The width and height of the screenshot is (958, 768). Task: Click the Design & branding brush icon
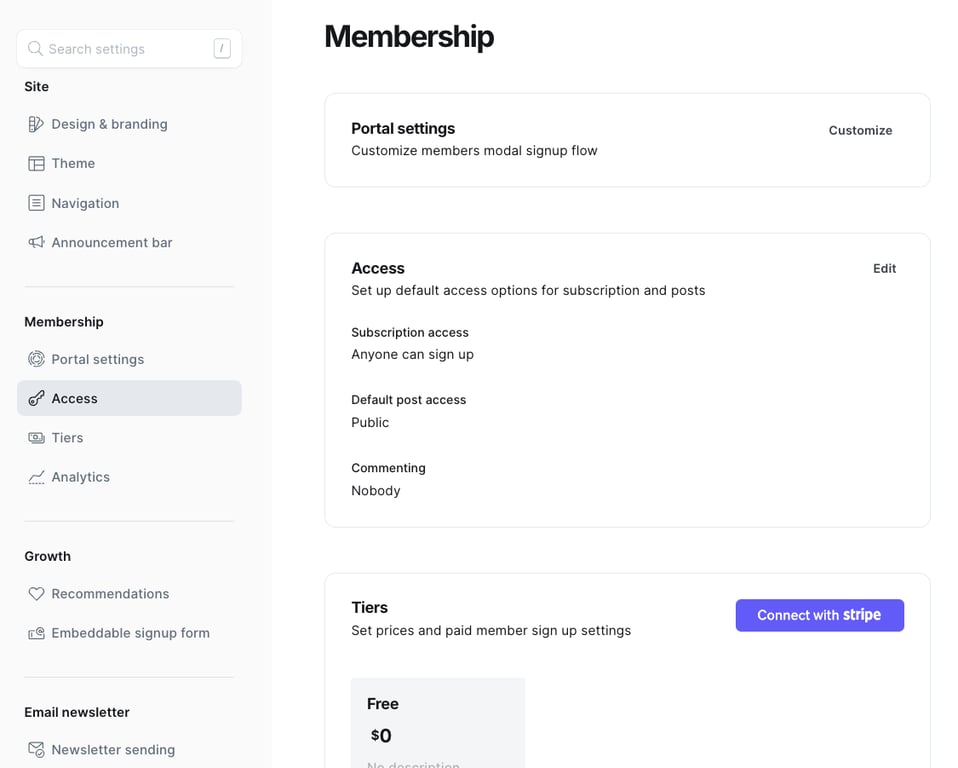click(36, 124)
